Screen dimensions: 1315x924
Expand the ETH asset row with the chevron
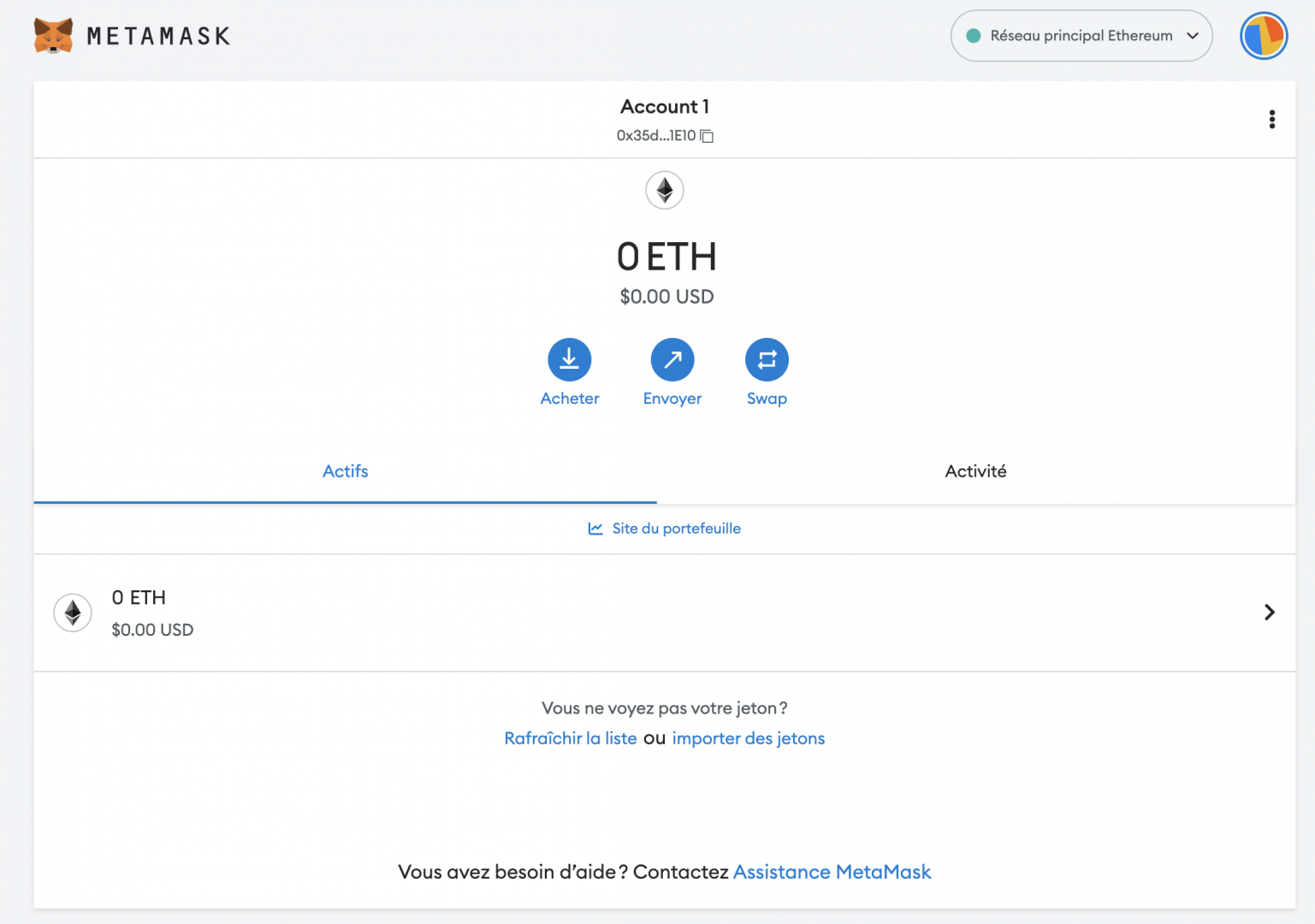pyautogui.click(x=1270, y=613)
